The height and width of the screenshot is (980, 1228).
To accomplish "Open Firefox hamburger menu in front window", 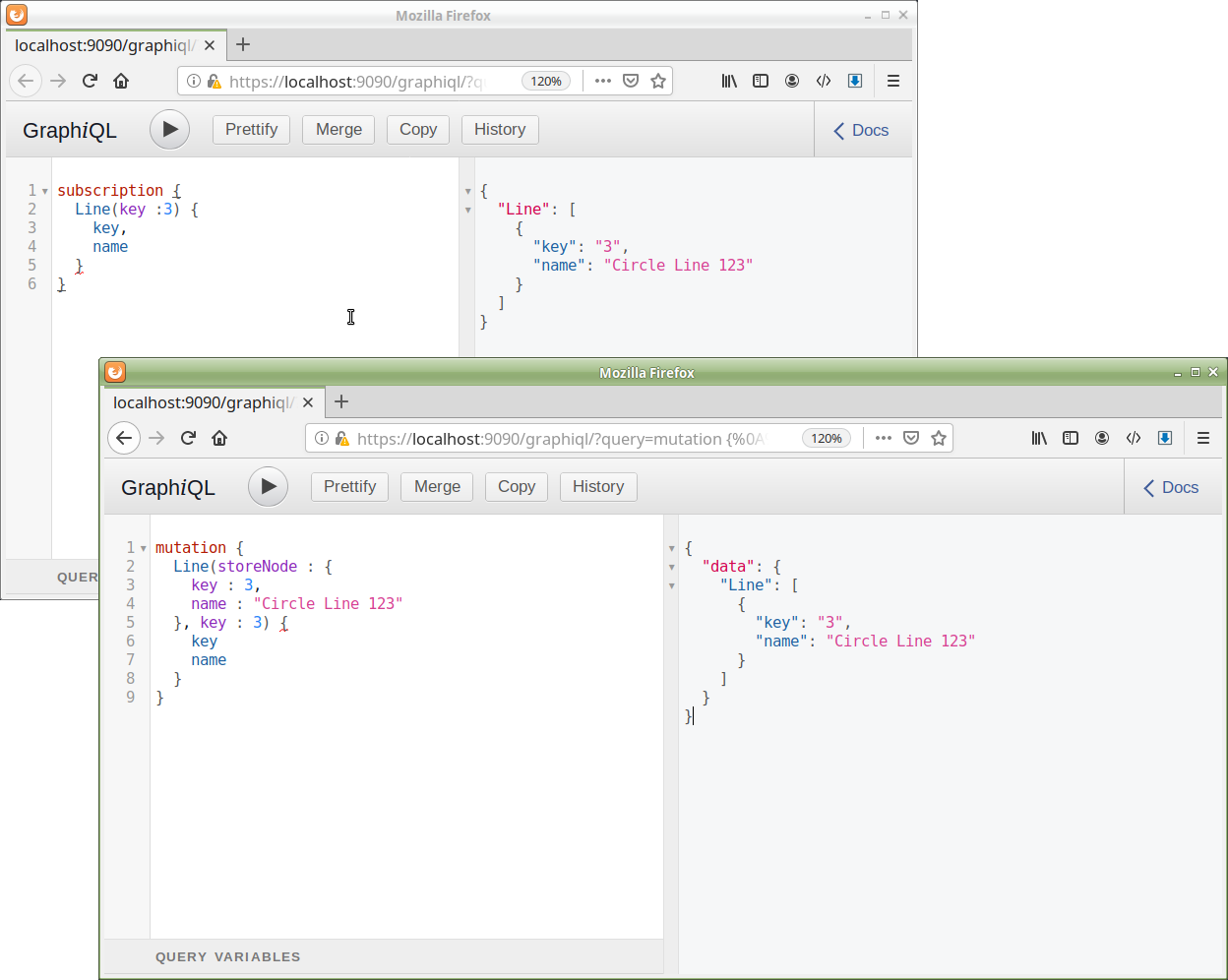I will coord(1202,438).
